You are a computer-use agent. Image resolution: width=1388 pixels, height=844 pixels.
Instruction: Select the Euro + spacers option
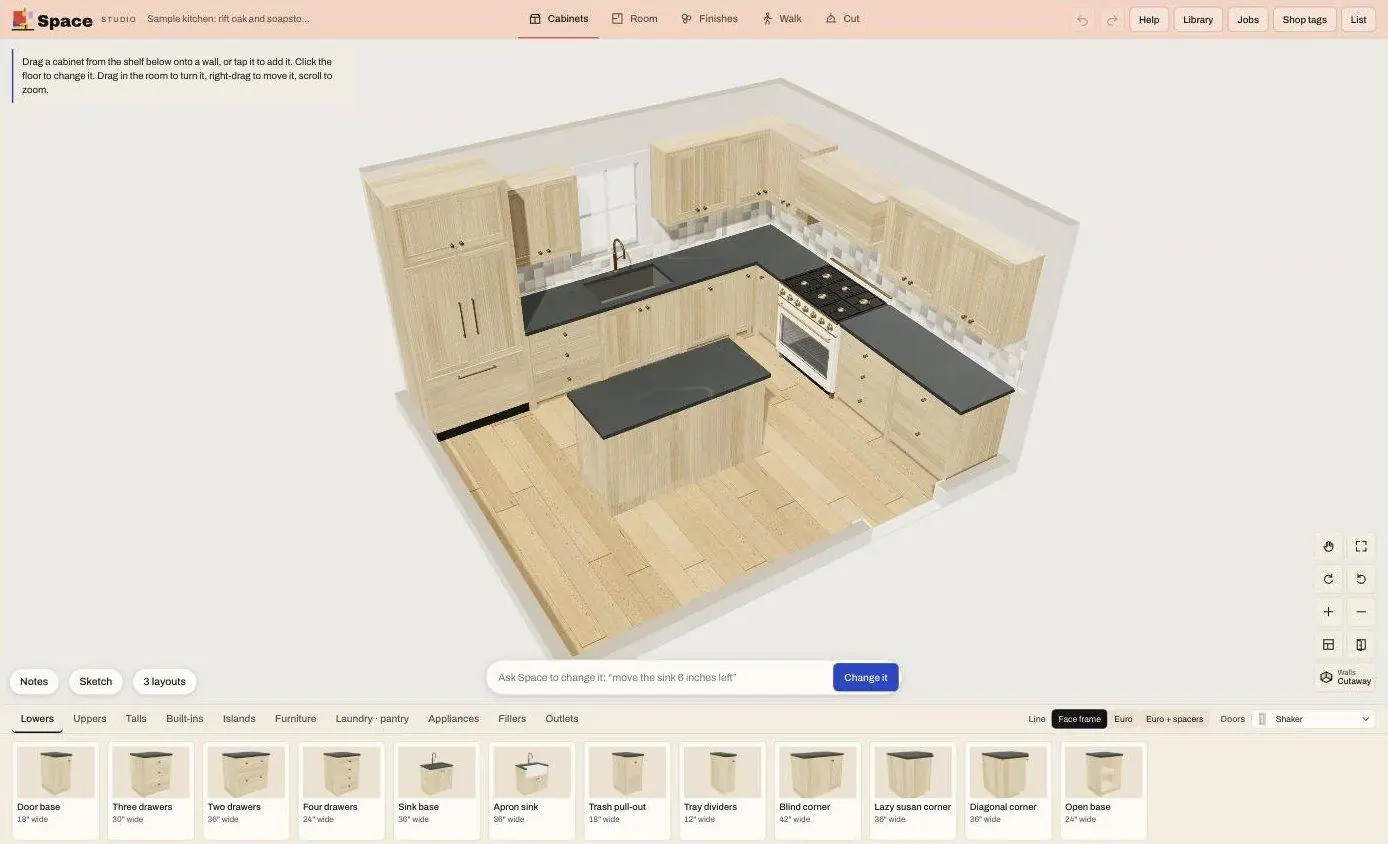pyautogui.click(x=1174, y=719)
